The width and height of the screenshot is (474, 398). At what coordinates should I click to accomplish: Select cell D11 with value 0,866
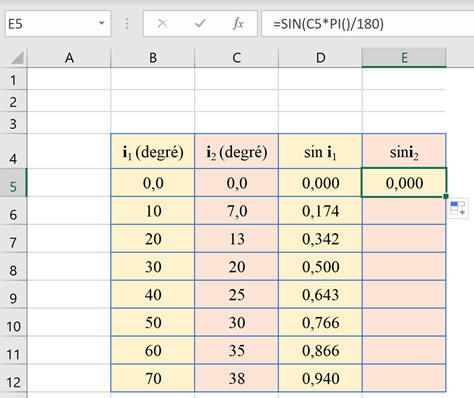click(x=320, y=350)
